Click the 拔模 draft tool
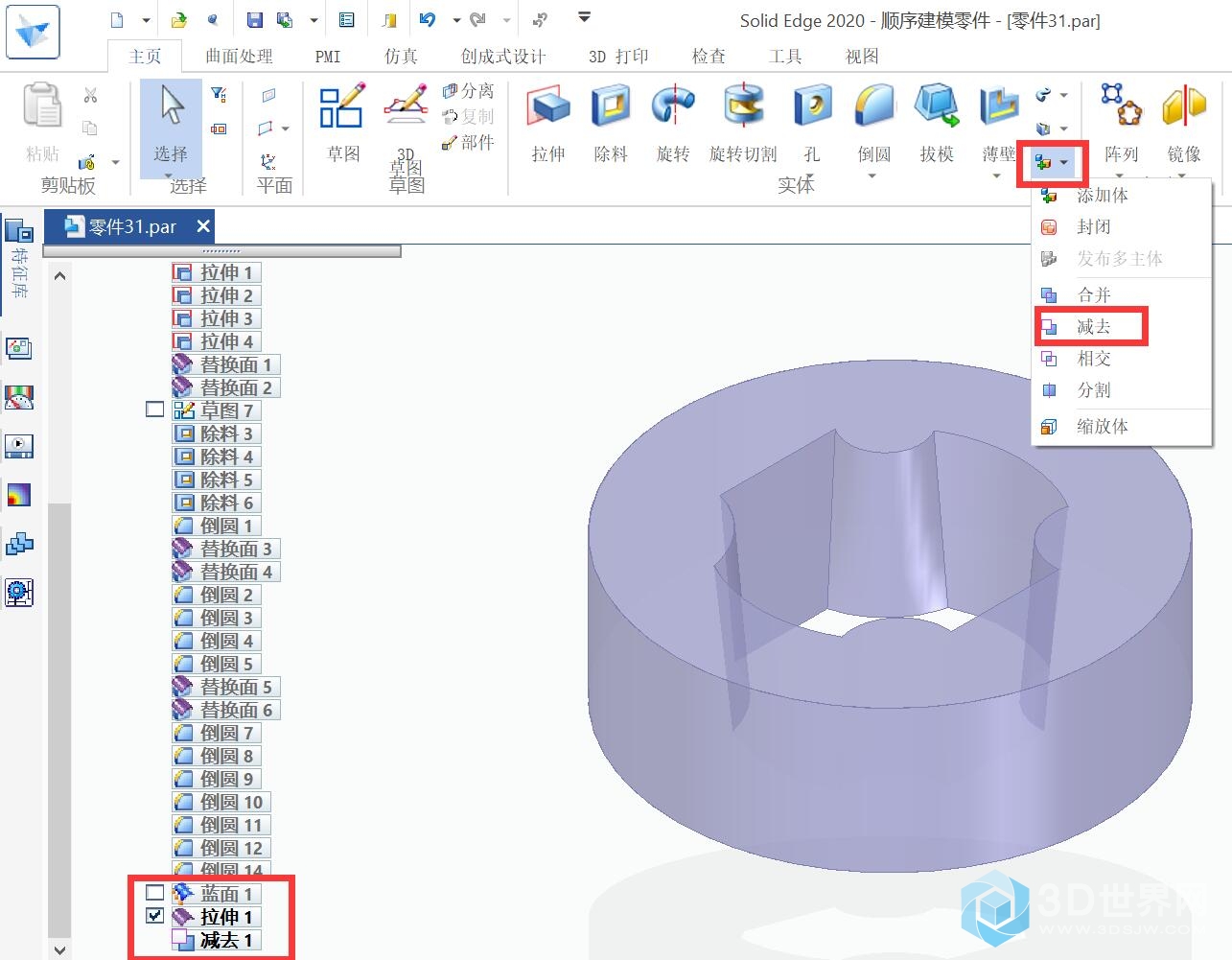The image size is (1232, 960). click(937, 123)
